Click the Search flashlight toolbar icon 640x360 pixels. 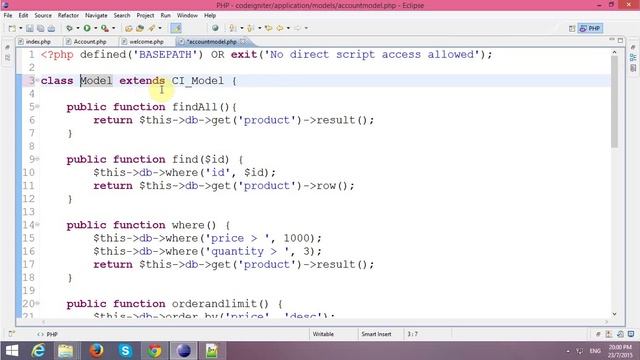coord(152,28)
